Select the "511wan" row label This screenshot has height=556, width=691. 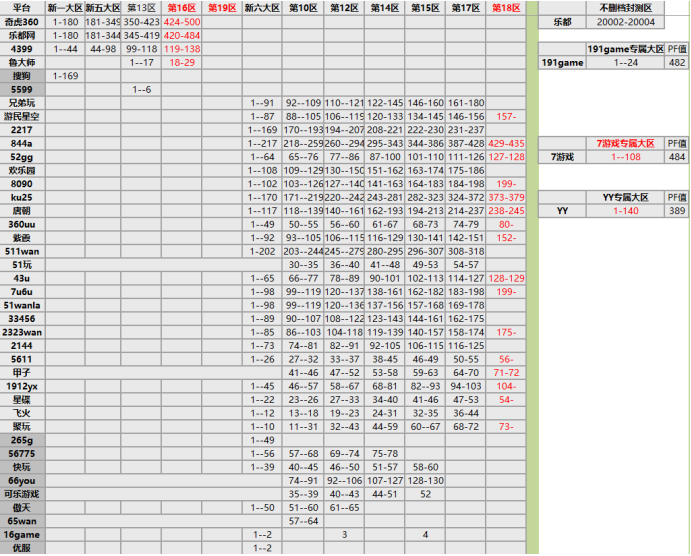tap(22, 251)
